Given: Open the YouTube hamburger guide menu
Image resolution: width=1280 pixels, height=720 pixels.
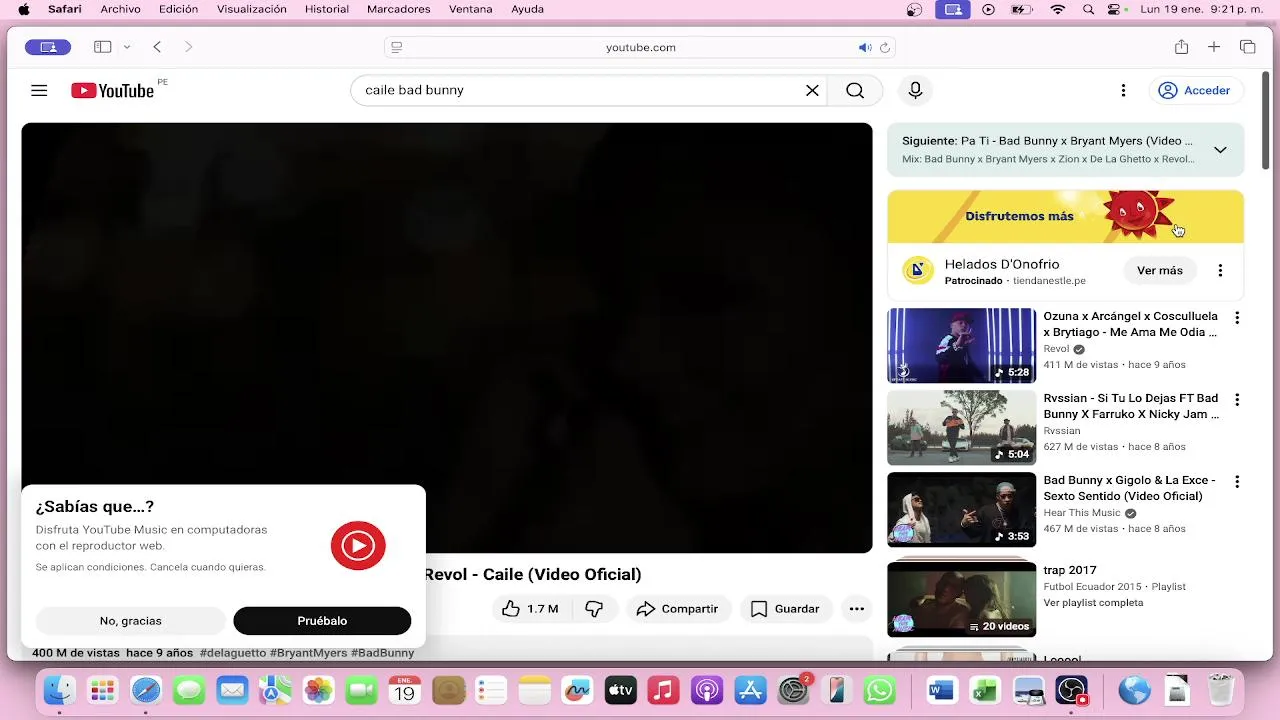Looking at the screenshot, I should click(x=39, y=90).
